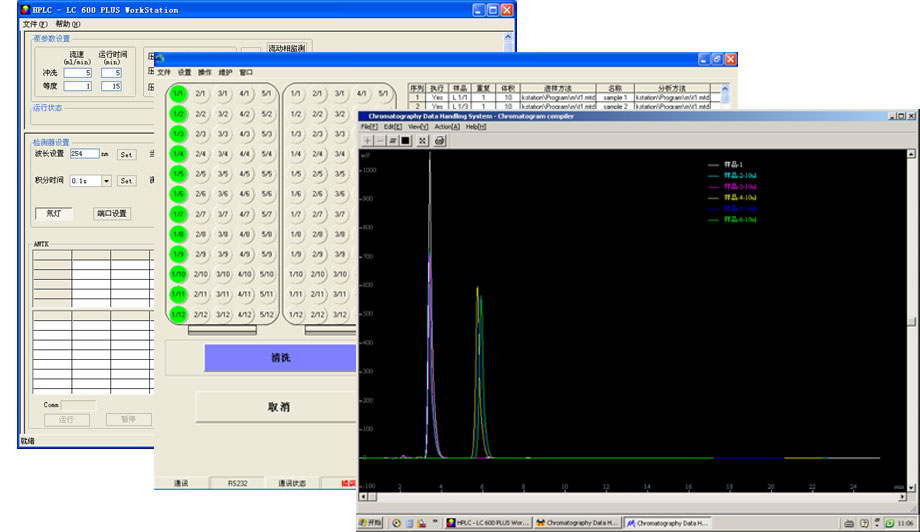This screenshot has width=920, height=532.
Task: Click the chromatogram vertical scrollbar up arrow
Action: pos(911,154)
